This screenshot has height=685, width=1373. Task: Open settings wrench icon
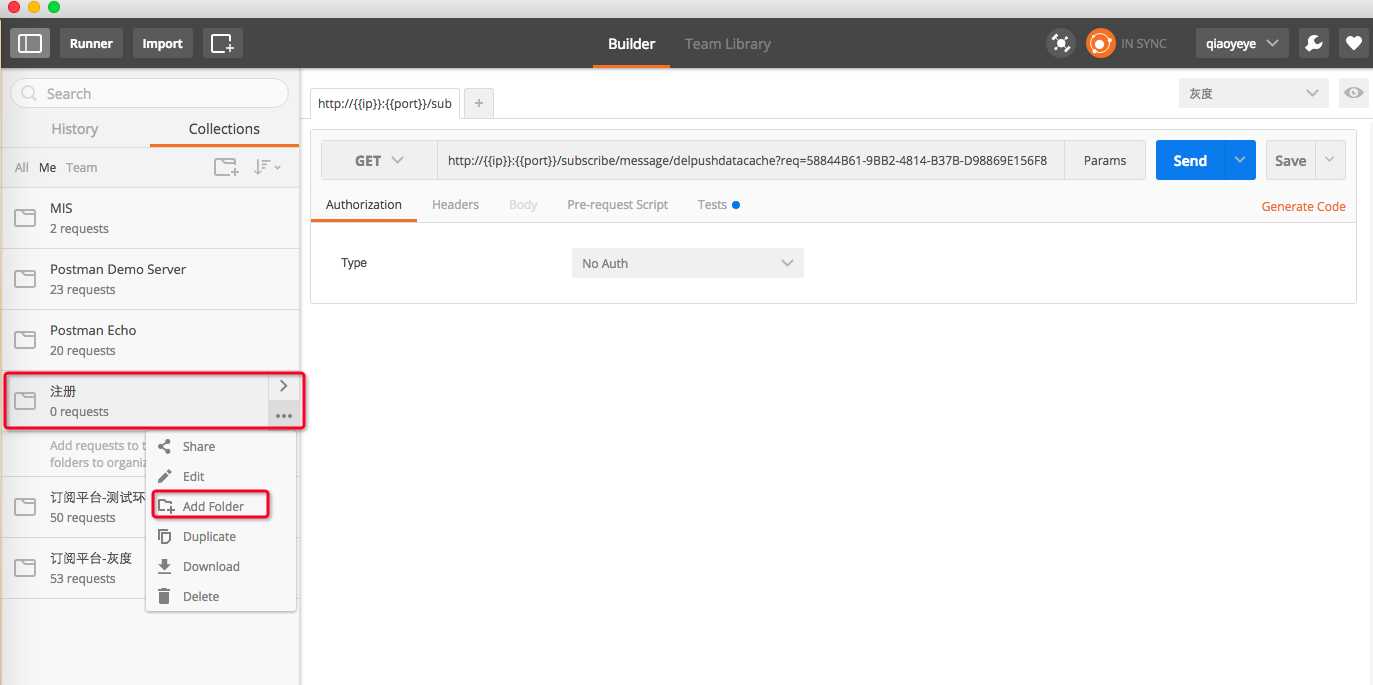1314,43
